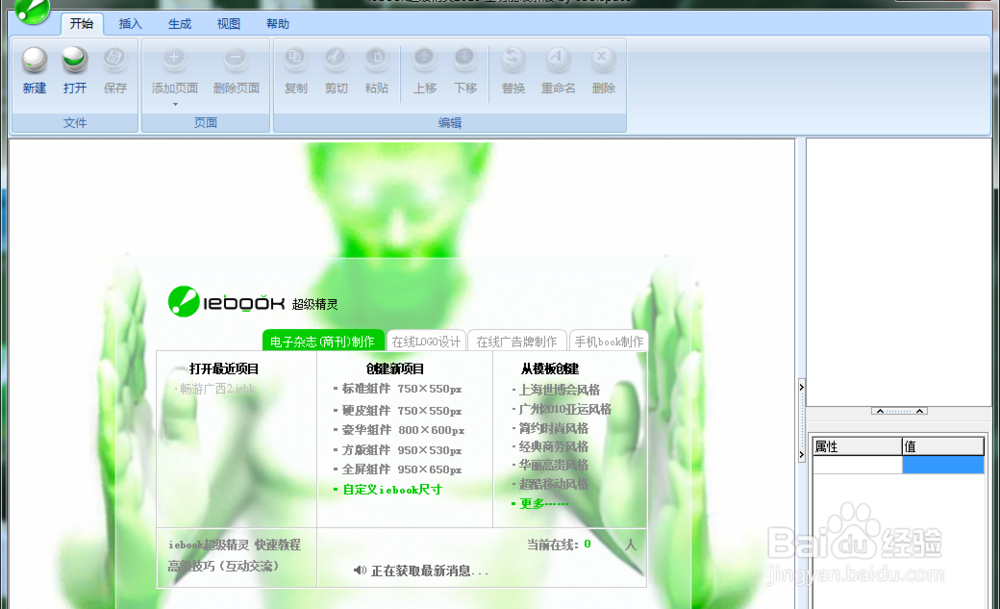The image size is (1000, 609).
Task: Select the 在线LOGO设计 tab
Action: click(426, 341)
